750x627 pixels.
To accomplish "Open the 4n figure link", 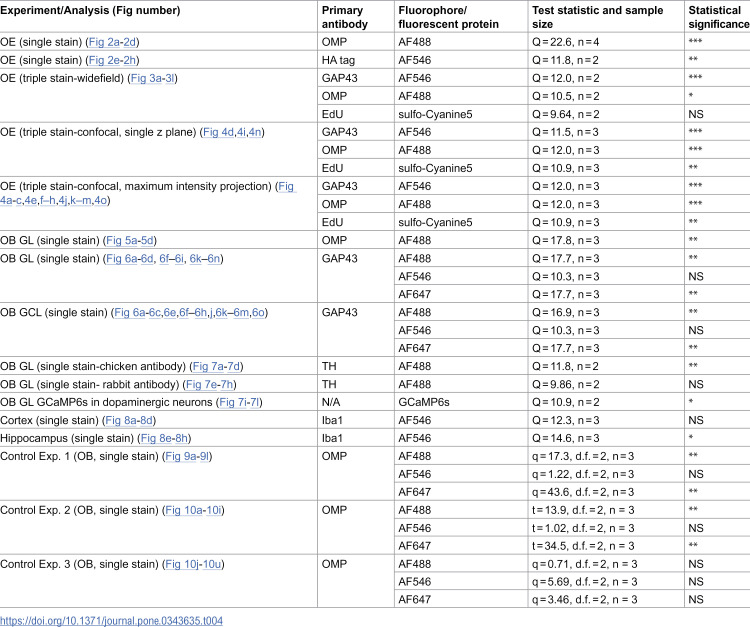I will click(255, 132).
